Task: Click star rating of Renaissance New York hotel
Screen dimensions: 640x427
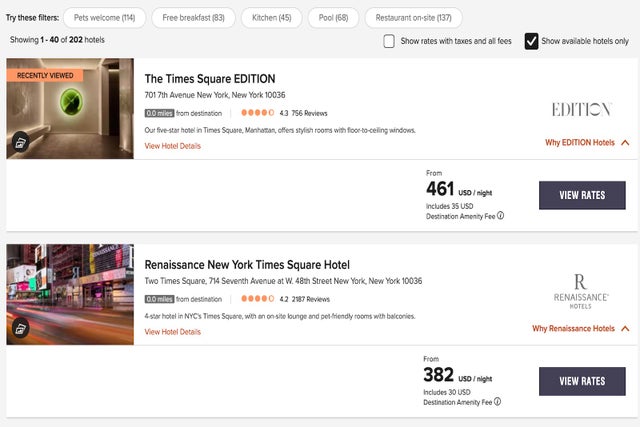Action: click(x=258, y=298)
